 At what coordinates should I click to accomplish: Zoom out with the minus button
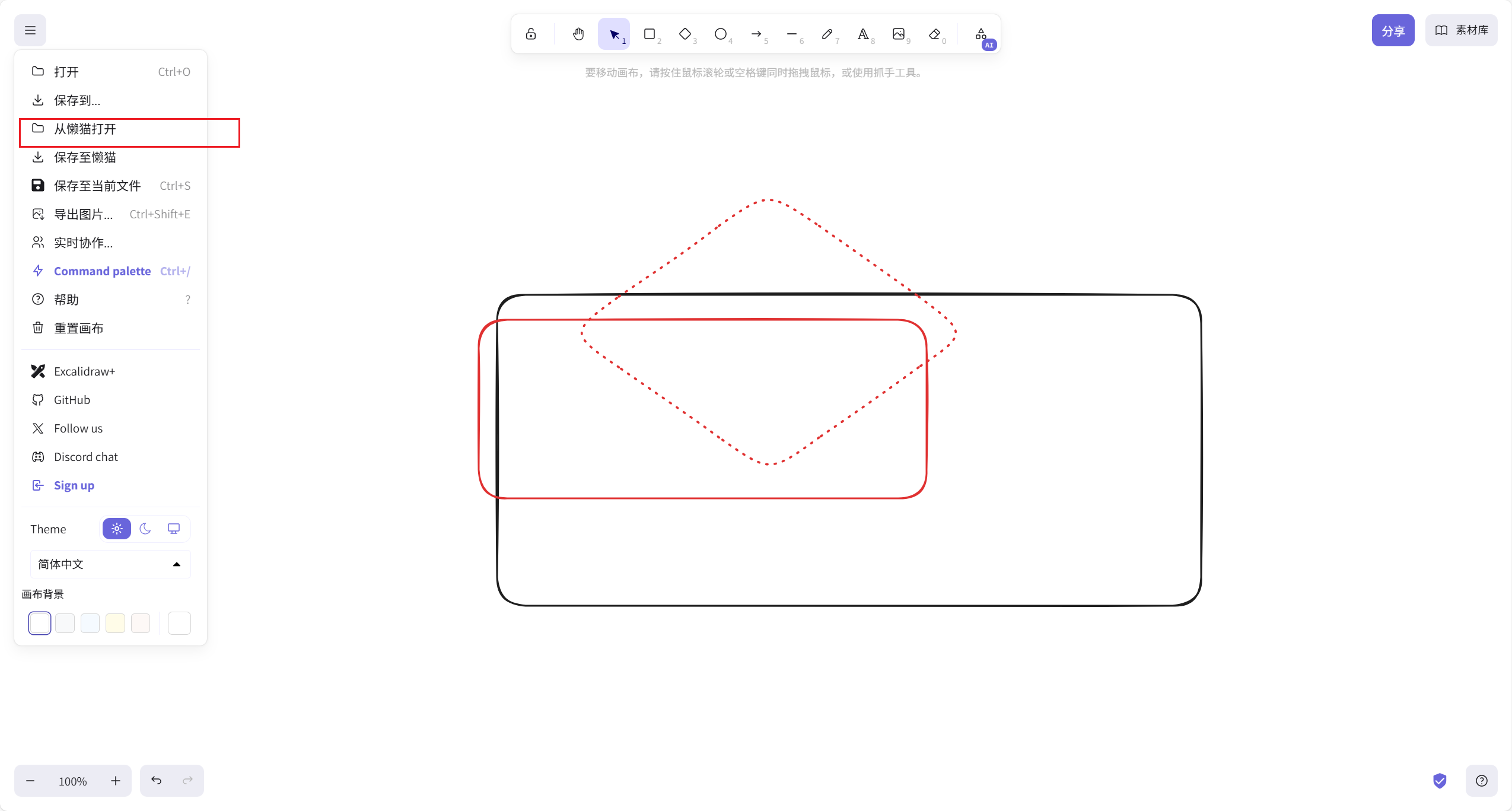(30, 781)
